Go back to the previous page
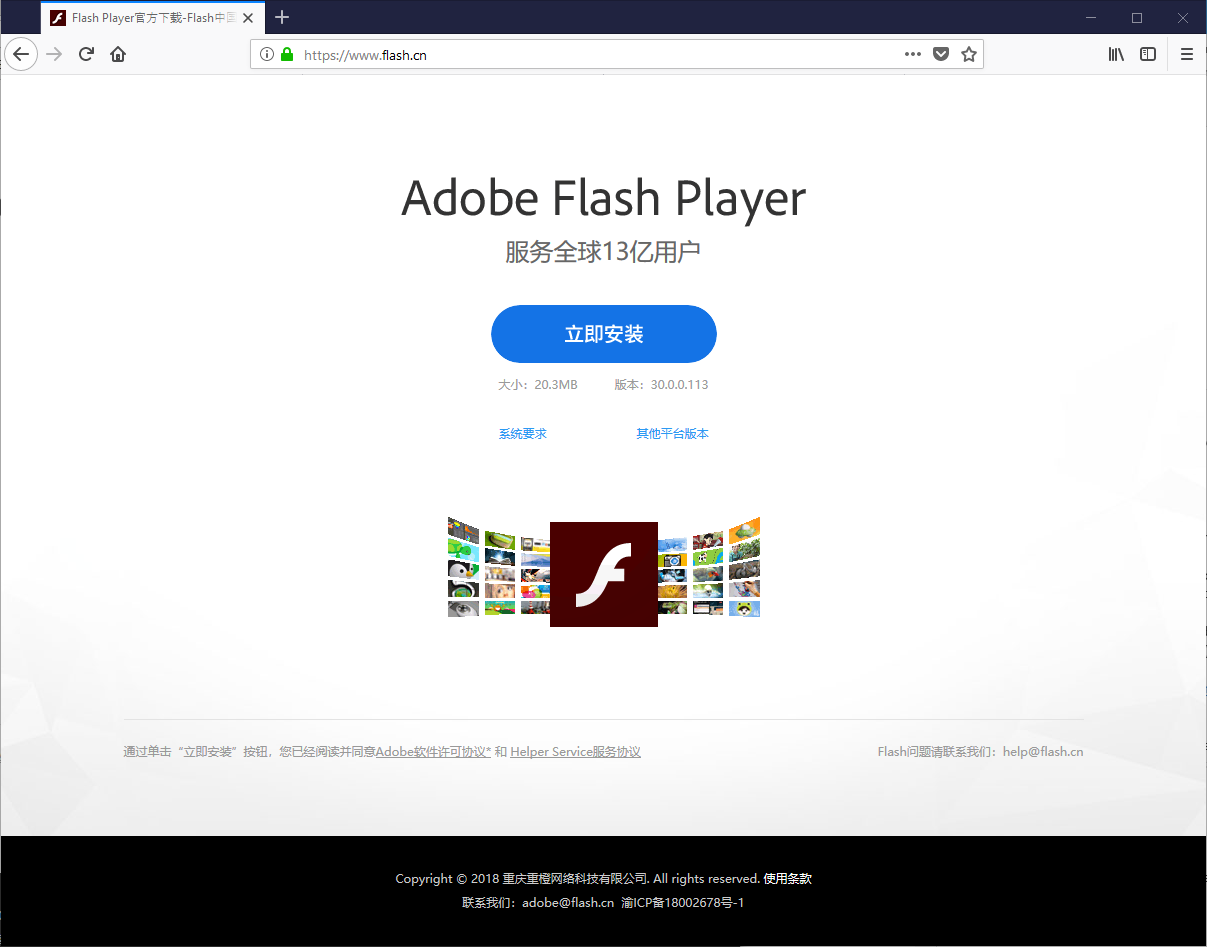Image resolution: width=1207 pixels, height=947 pixels. tap(21, 54)
